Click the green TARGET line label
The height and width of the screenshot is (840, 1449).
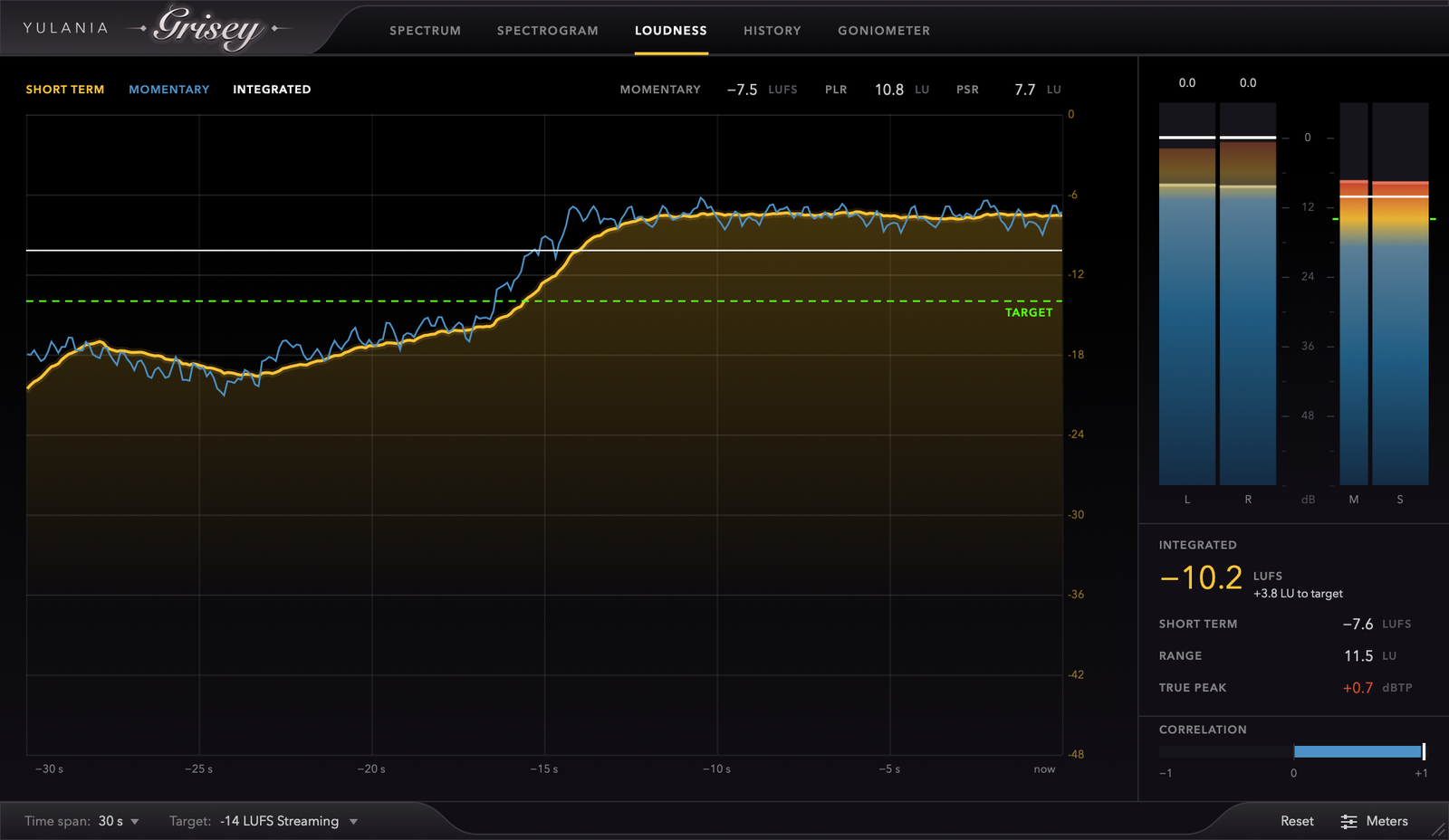pos(1029,312)
